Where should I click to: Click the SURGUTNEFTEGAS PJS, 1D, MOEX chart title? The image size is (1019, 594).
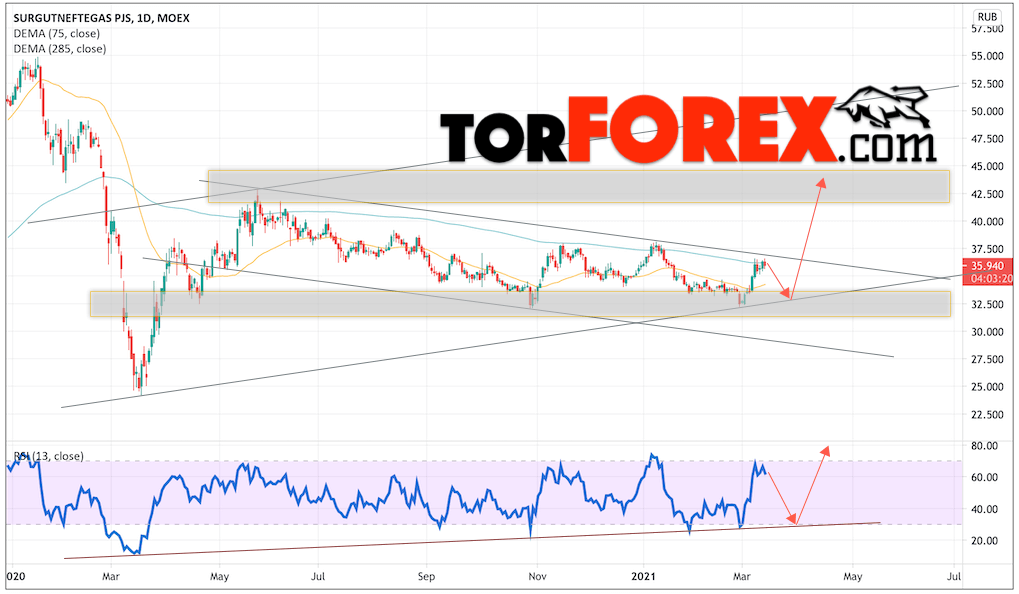tap(101, 18)
